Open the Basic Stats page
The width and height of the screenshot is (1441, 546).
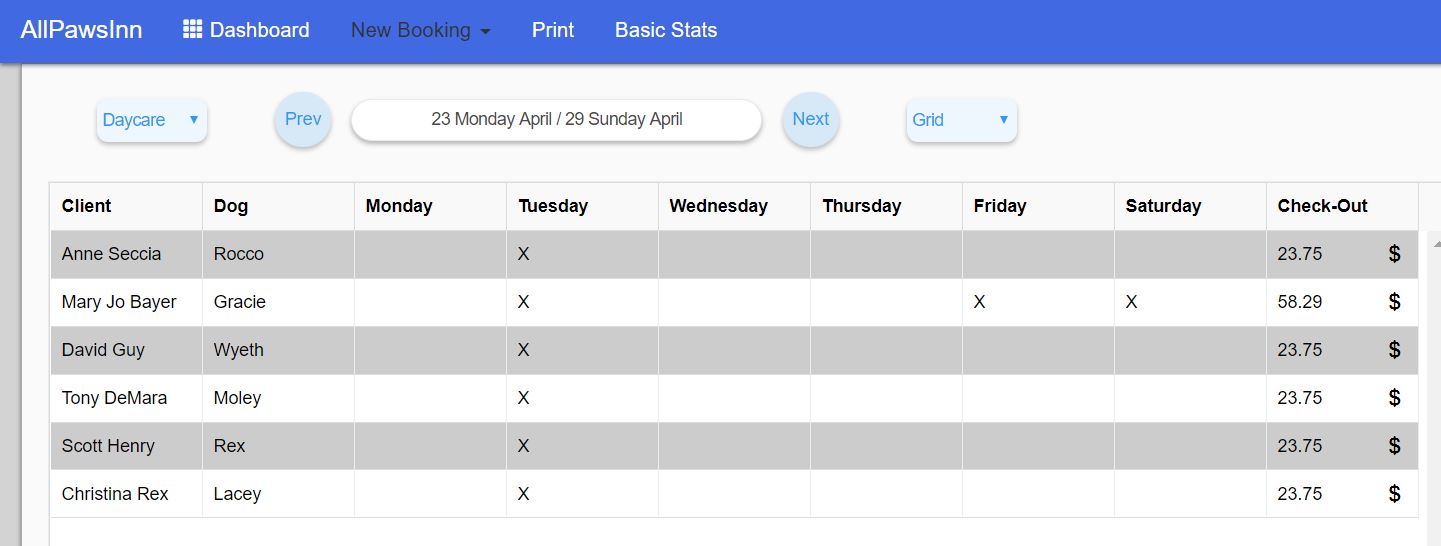click(x=666, y=30)
